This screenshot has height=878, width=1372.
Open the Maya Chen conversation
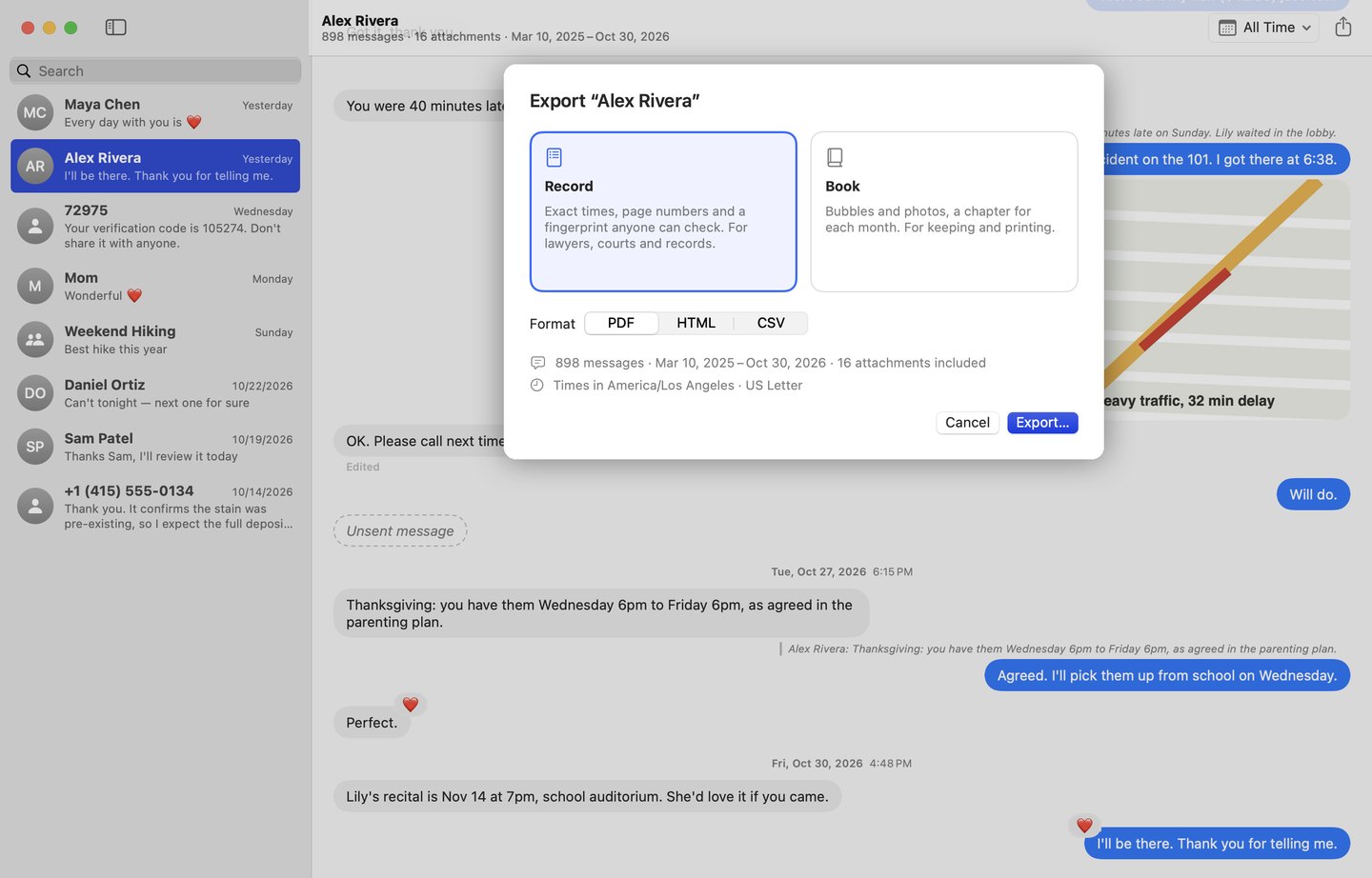point(155,112)
